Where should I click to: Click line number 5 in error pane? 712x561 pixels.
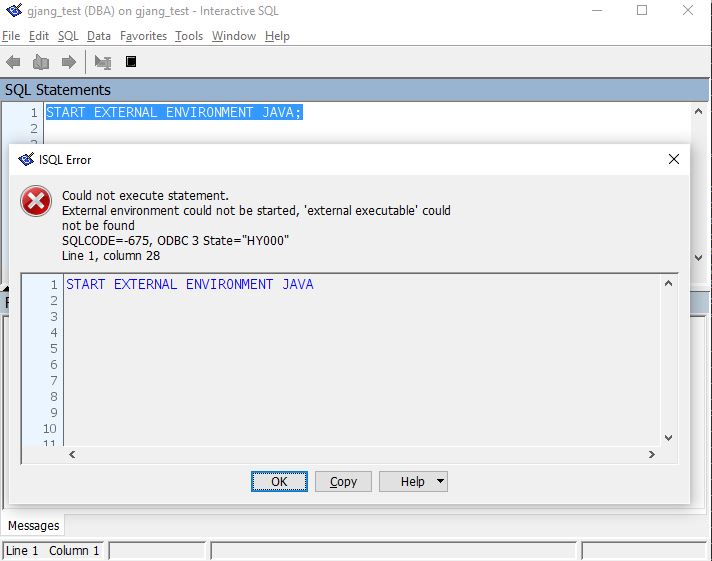pyautogui.click(x=54, y=348)
